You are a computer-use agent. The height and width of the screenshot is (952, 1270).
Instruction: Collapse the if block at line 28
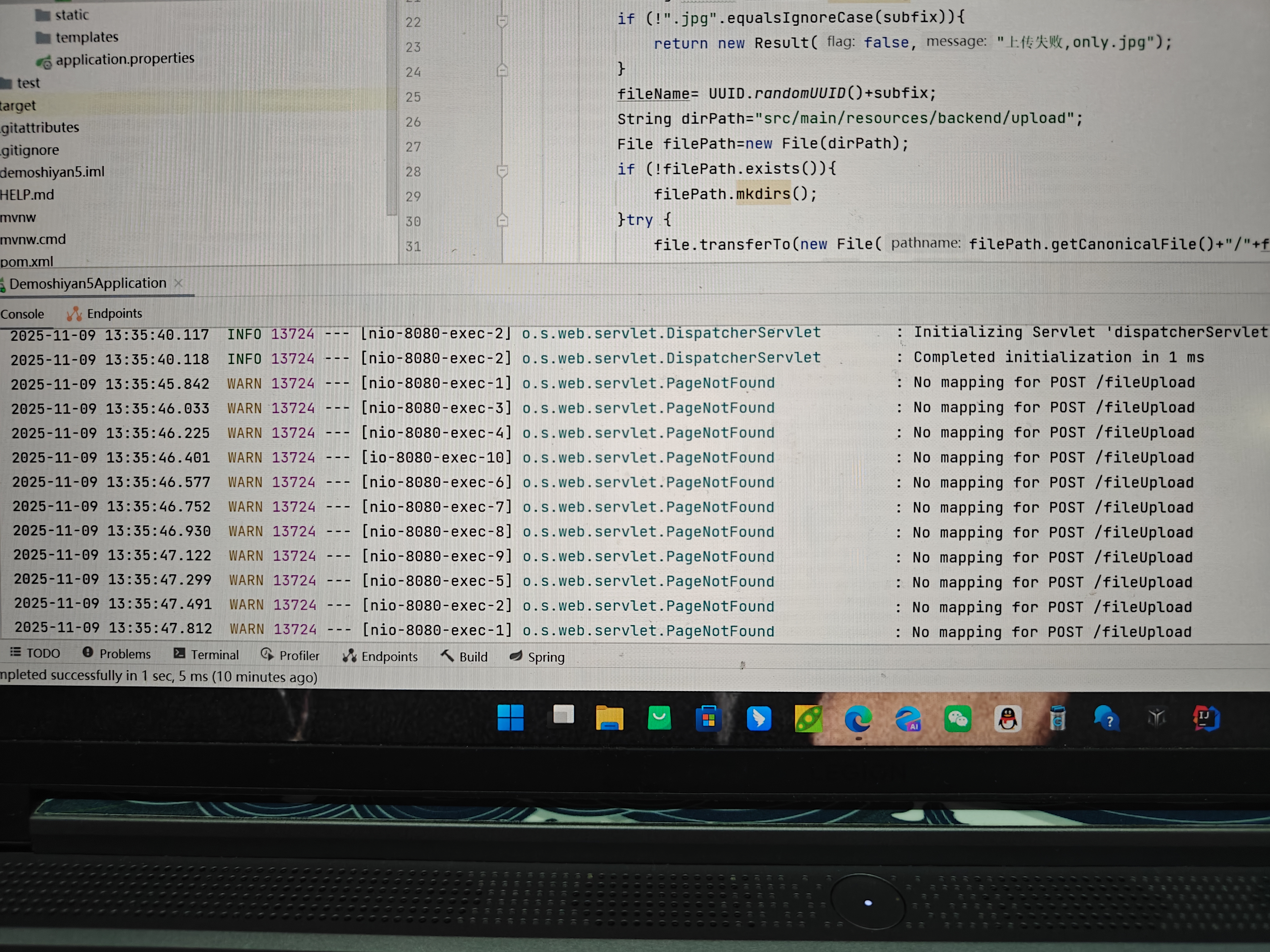click(x=502, y=171)
